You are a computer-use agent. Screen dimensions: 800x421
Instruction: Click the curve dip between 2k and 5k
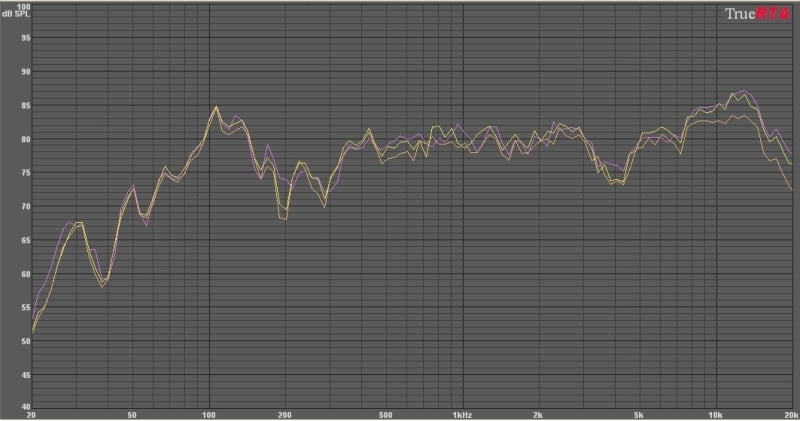click(619, 184)
